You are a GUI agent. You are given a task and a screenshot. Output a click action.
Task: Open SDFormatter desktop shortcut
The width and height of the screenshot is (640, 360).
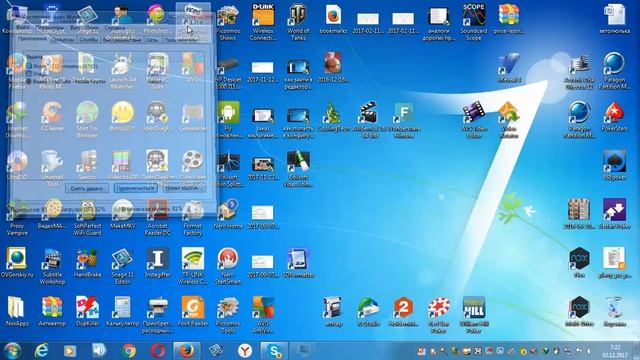point(298,262)
